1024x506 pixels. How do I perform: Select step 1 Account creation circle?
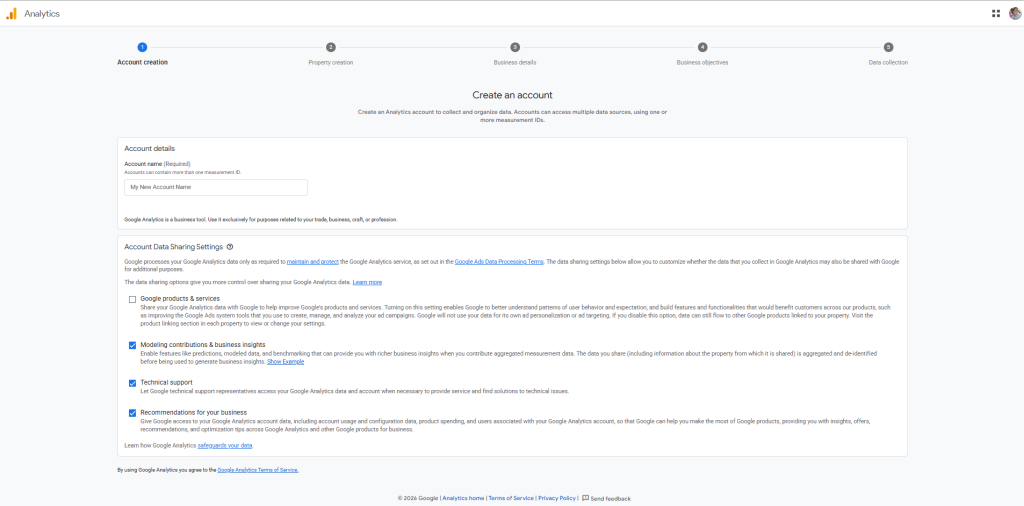pos(142,47)
